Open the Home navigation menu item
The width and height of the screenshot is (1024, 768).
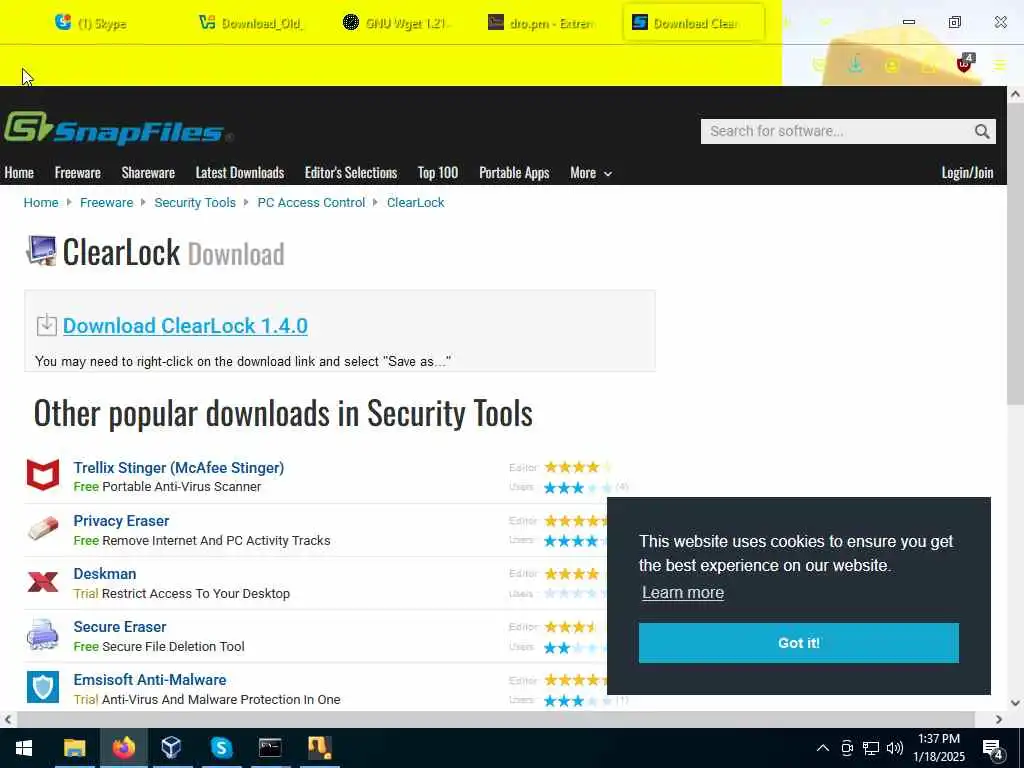click(19, 172)
